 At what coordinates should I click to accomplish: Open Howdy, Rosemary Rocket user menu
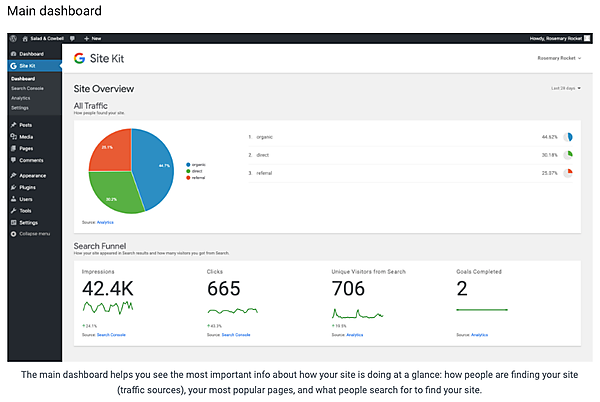(x=558, y=38)
